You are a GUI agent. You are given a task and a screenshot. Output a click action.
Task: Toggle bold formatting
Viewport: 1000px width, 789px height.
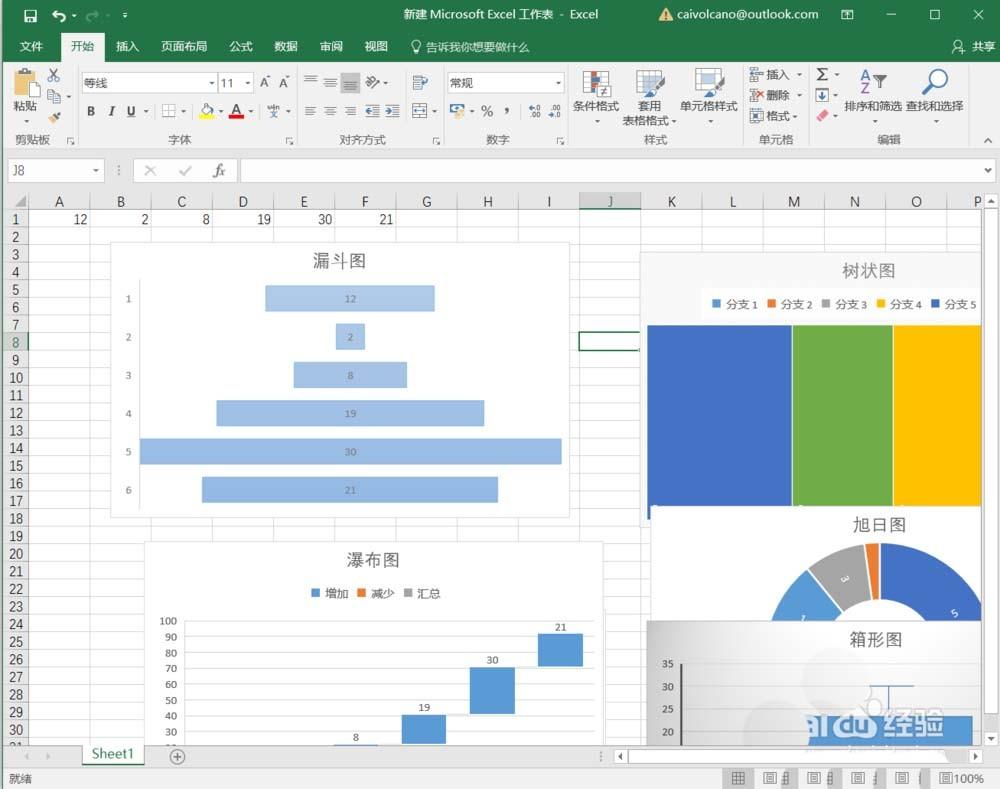[x=90, y=111]
